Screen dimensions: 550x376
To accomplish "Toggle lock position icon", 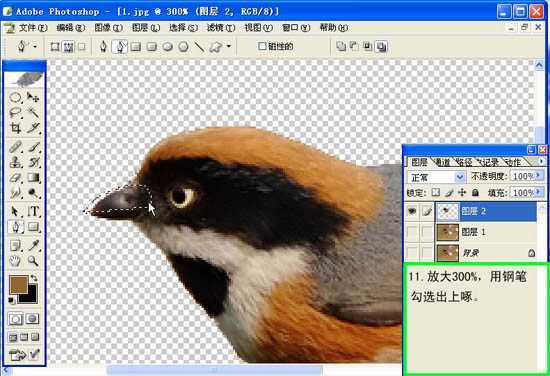I will click(462, 192).
